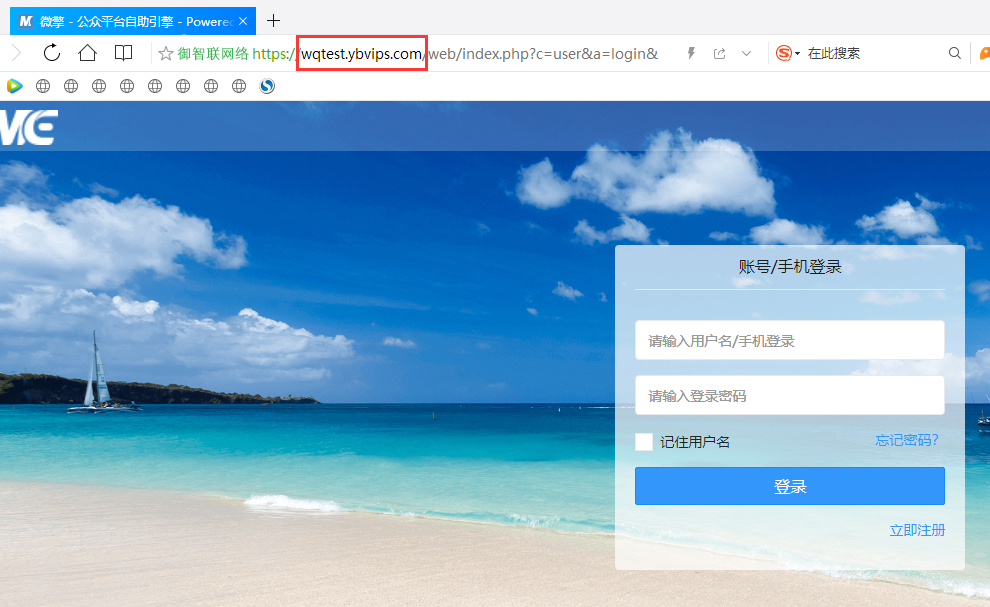The image size is (990, 607).
Task: Go to the browser home page icon
Action: 88,53
